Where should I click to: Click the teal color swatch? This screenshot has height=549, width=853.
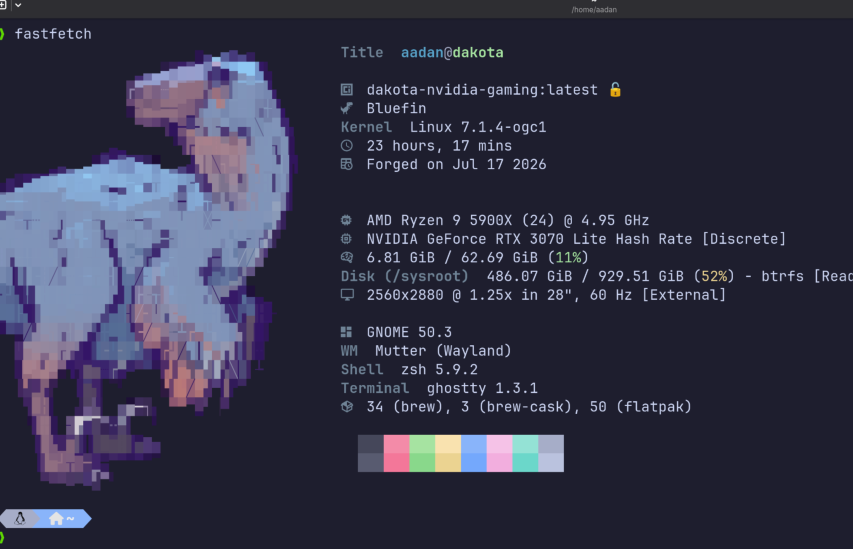coord(526,453)
